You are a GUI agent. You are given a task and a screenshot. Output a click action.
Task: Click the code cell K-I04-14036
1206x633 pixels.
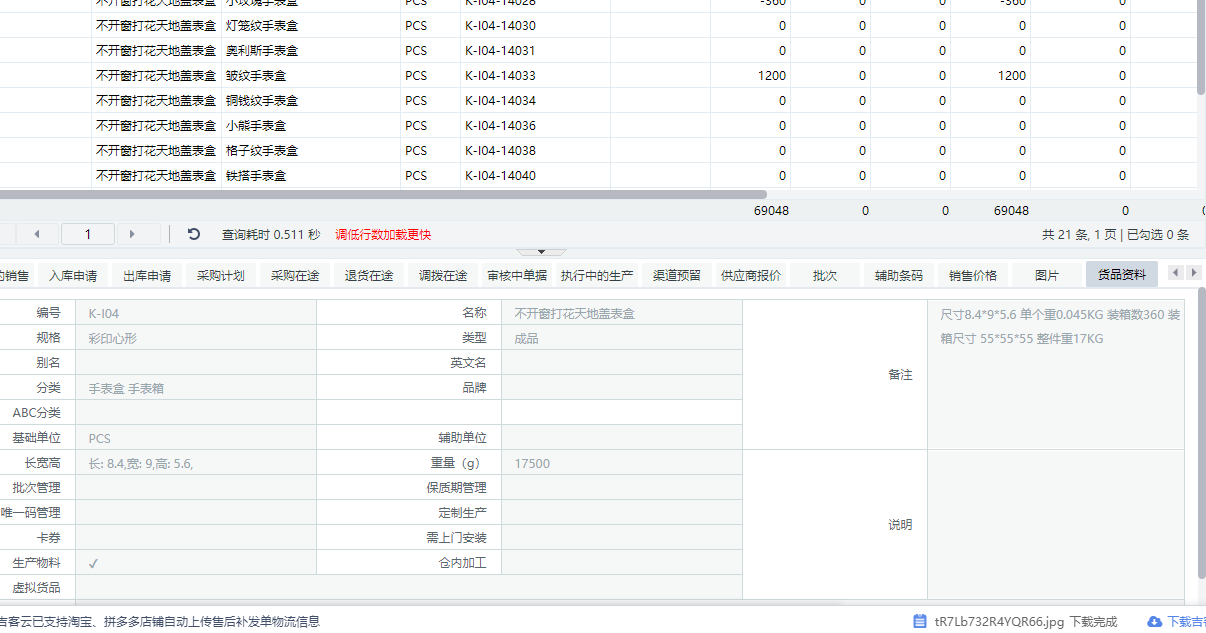coord(535,125)
